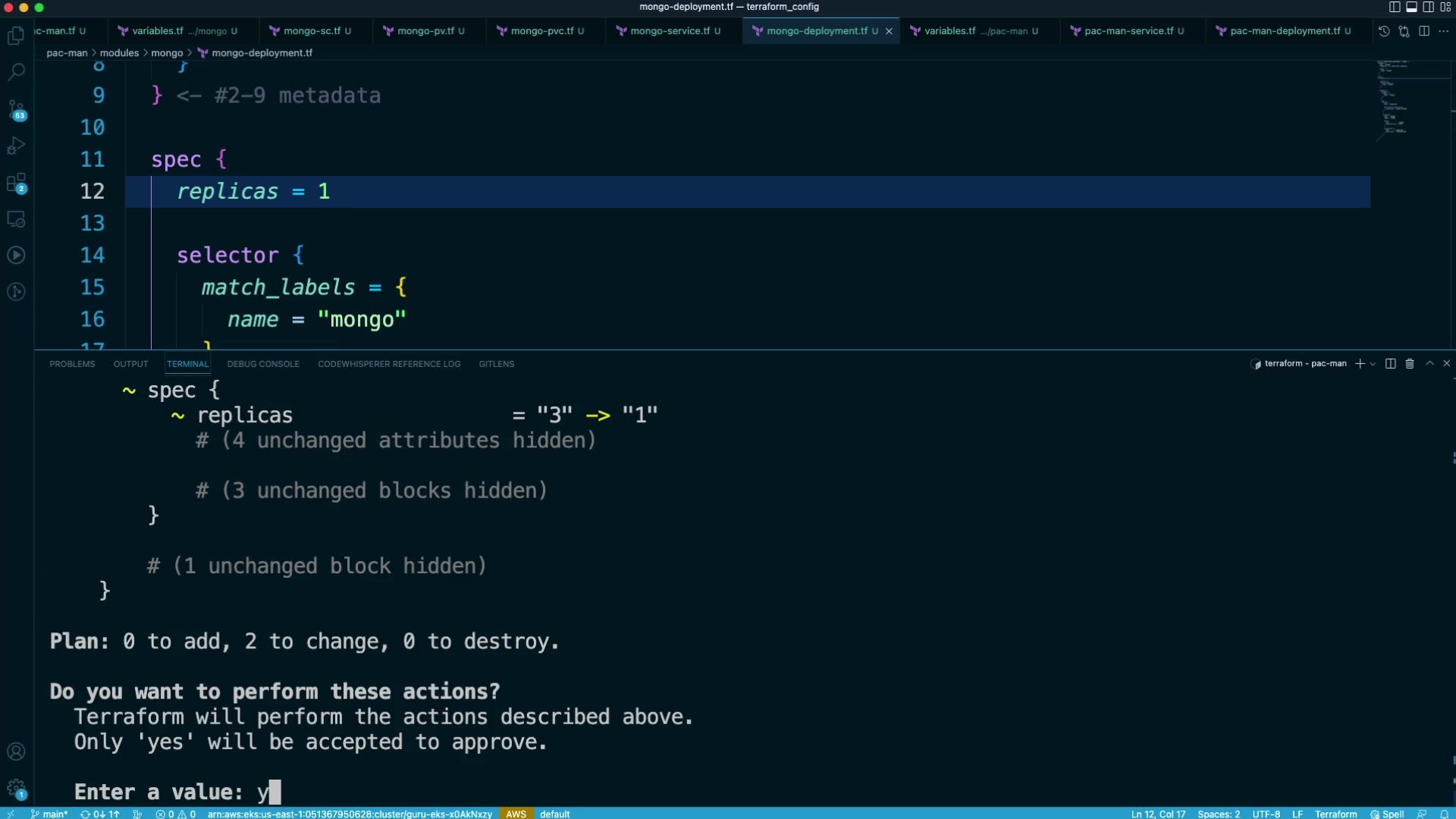
Task: Open editor More Actions ellipsis menu
Action: pyautogui.click(x=1443, y=31)
